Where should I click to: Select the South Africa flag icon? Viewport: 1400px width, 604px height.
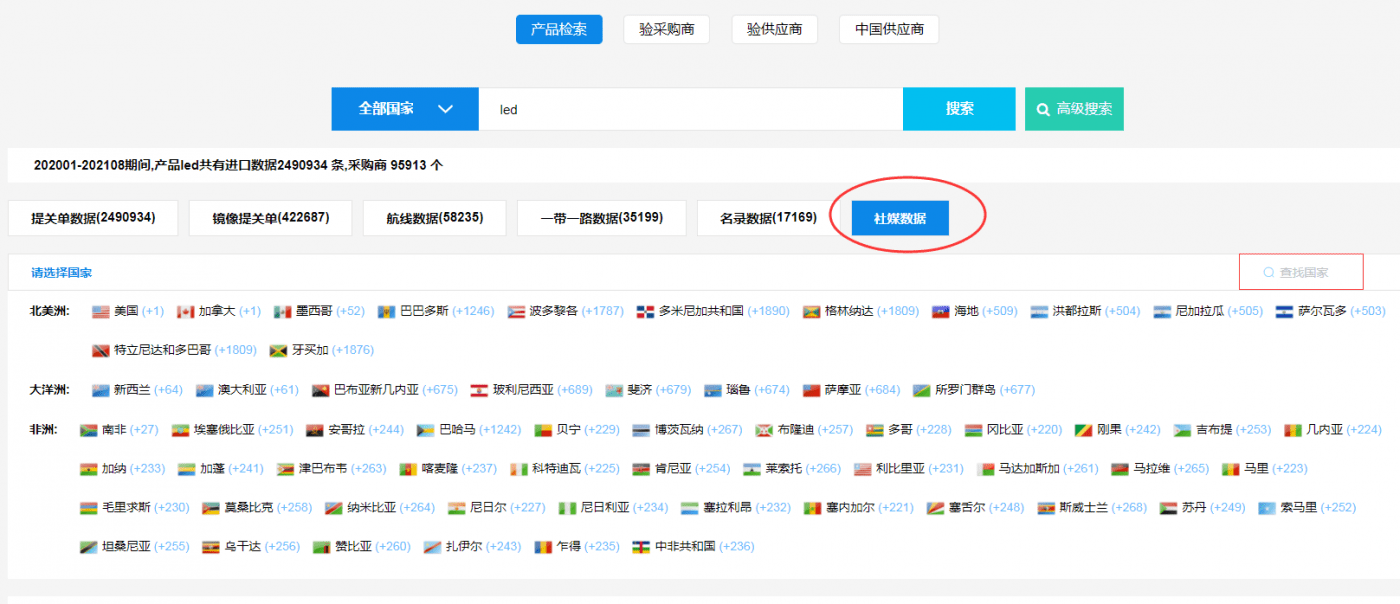(87, 428)
